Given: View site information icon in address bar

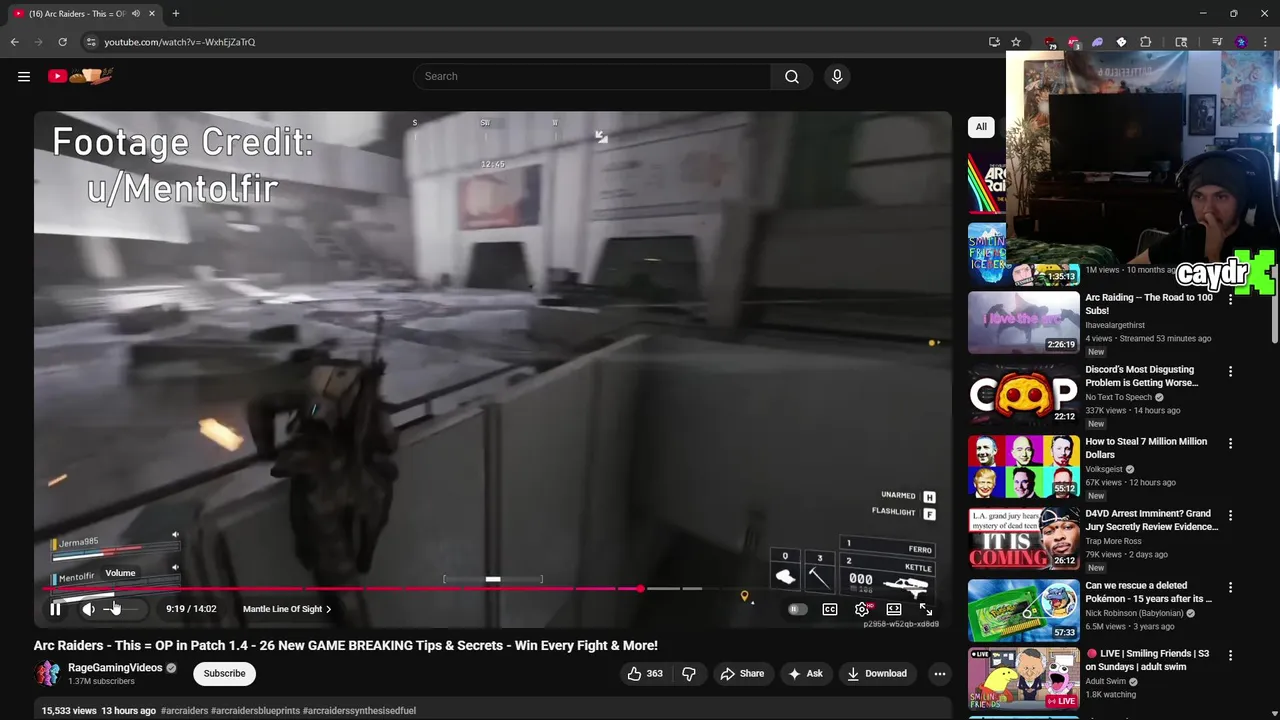Looking at the screenshot, I should (91, 42).
